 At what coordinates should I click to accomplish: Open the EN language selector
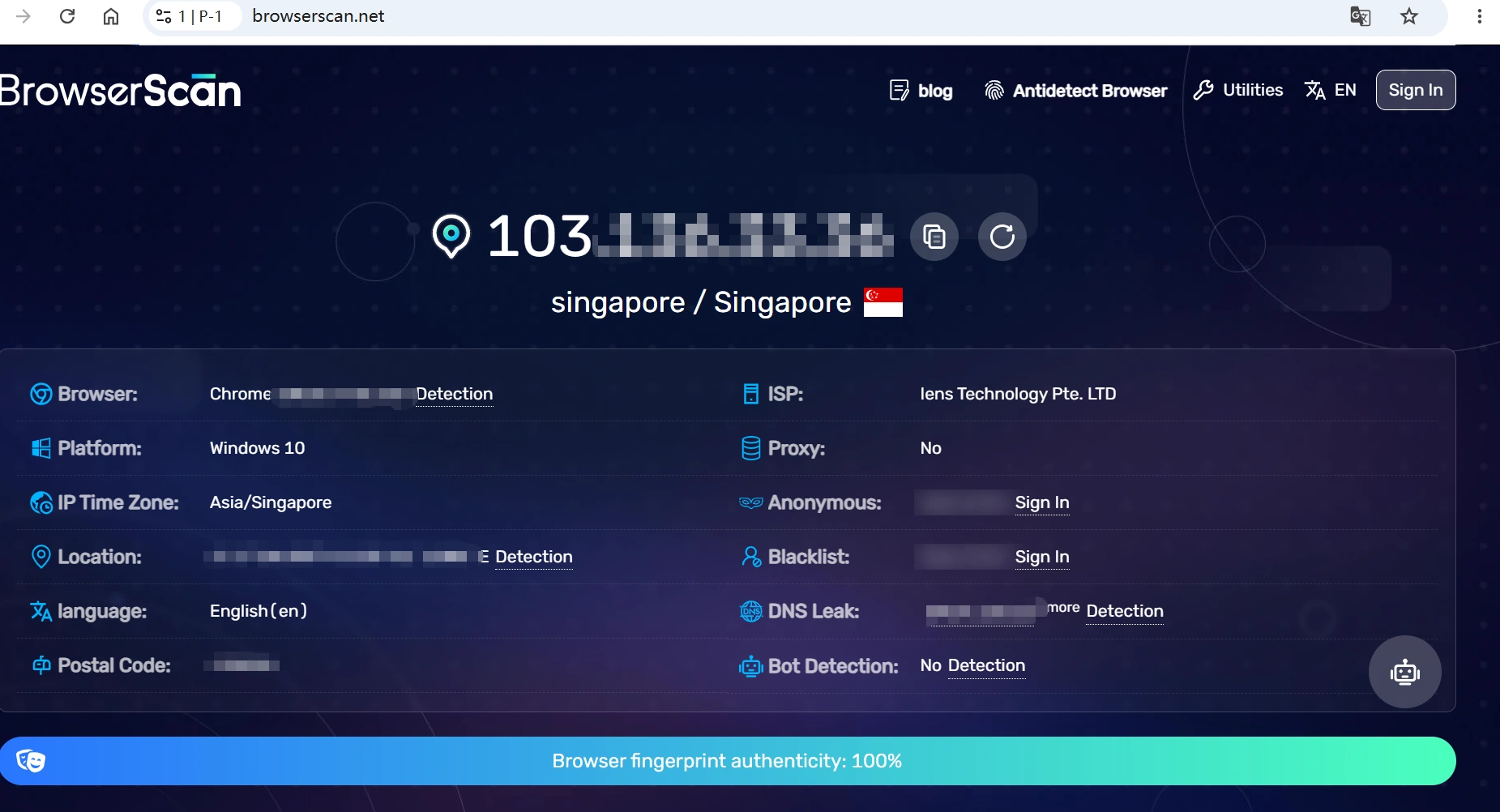point(1331,90)
